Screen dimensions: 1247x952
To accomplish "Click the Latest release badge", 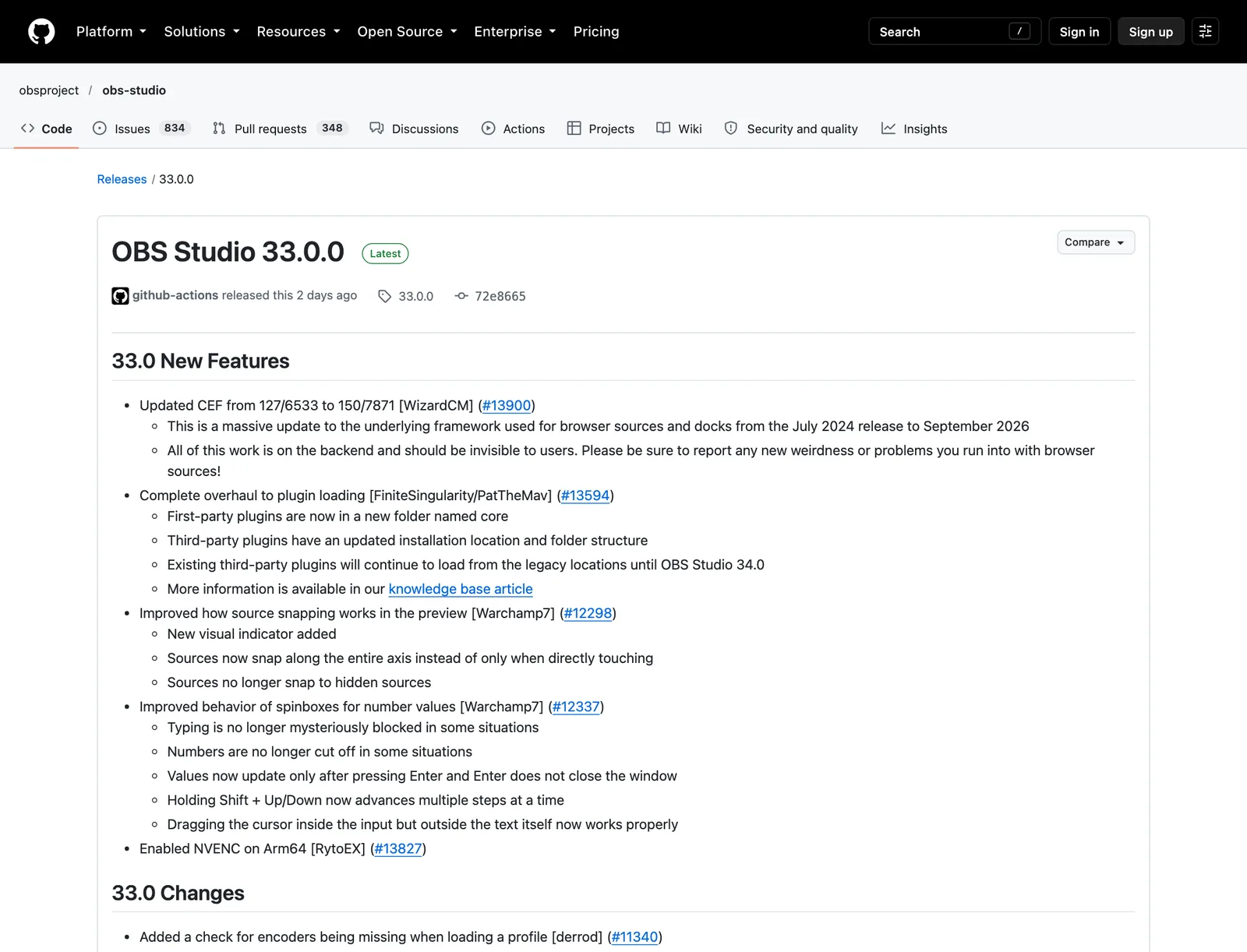I will [x=385, y=254].
